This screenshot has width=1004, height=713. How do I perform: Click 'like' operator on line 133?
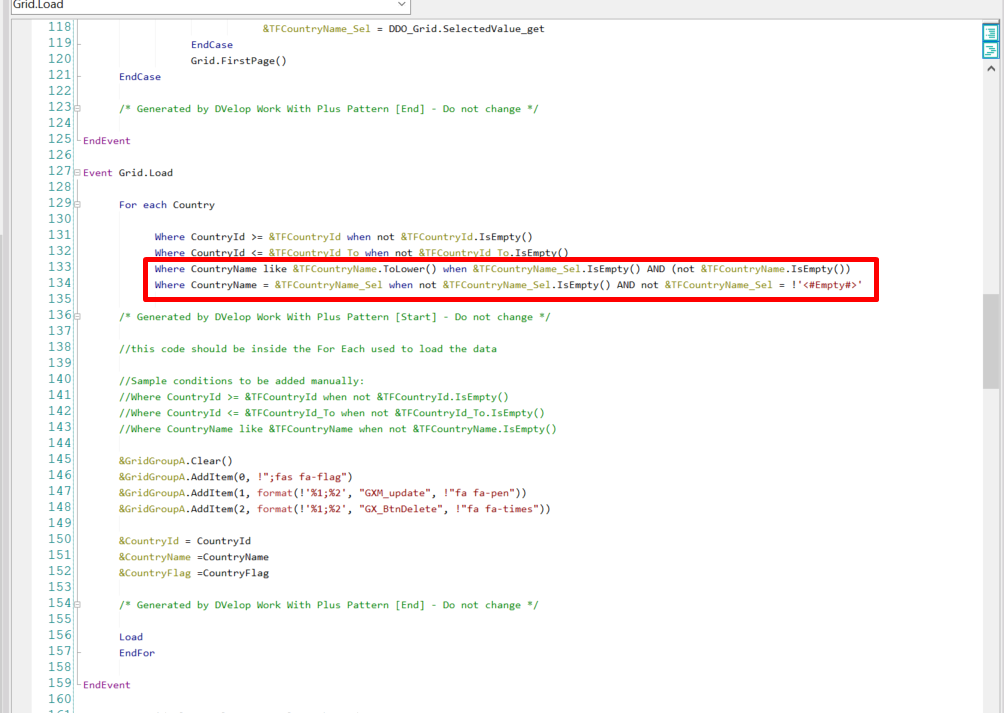point(275,269)
